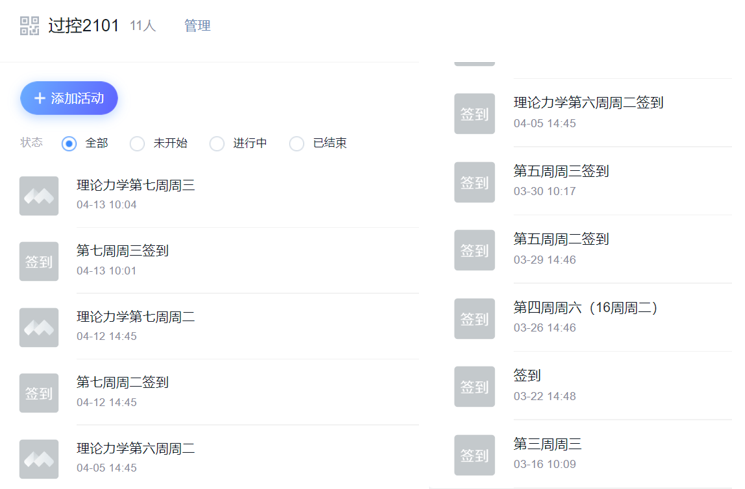This screenshot has height=489, width=745.
Task: Click the 签到 icon for 第七周周二签到
Action: [x=39, y=393]
